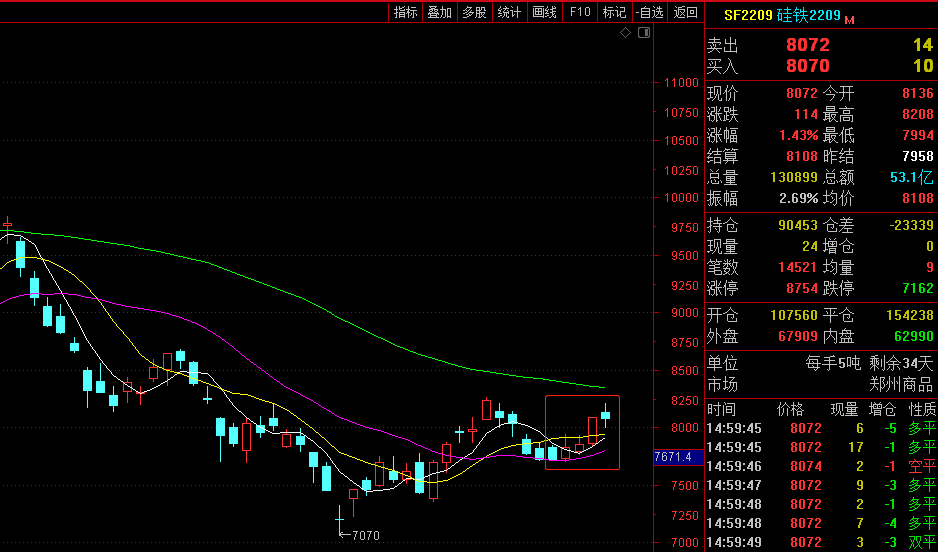The width and height of the screenshot is (938, 552).
Task: Select the 多股 multi-stock view
Action: click(x=474, y=12)
